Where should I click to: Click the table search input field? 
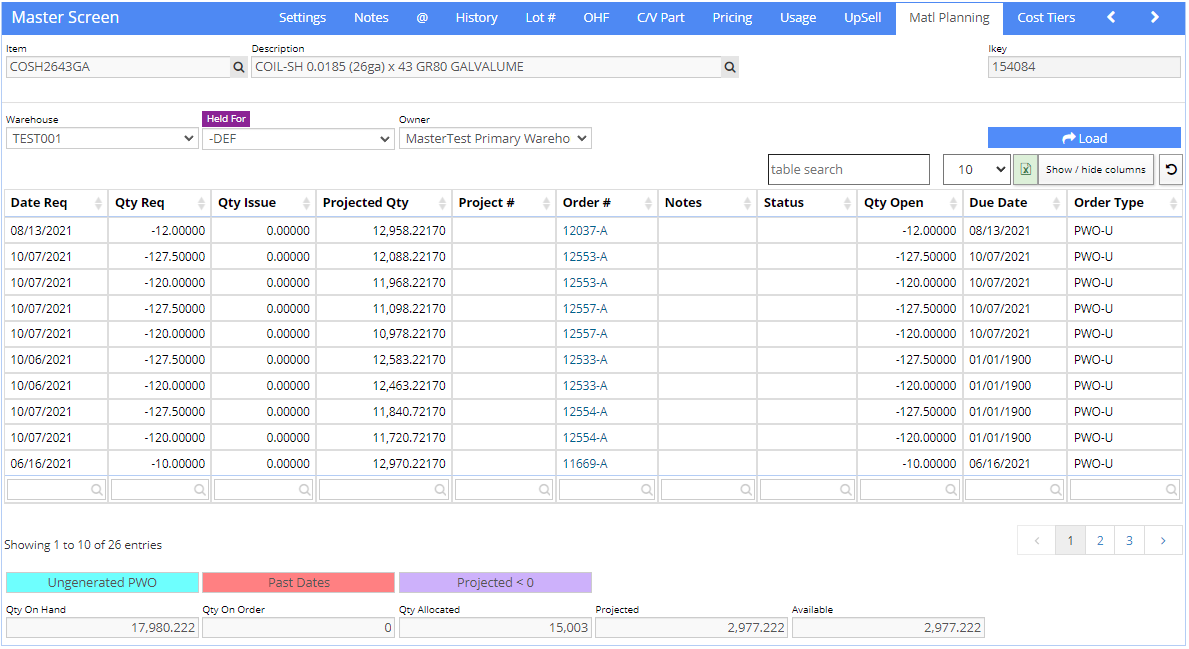pyautogui.click(x=849, y=170)
